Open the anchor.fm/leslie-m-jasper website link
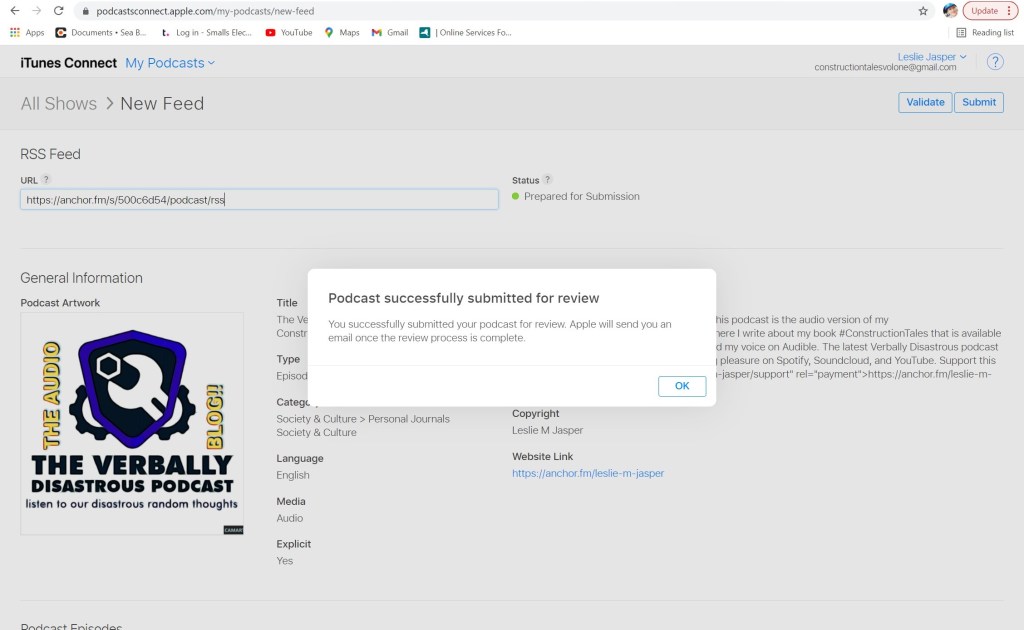Image resolution: width=1024 pixels, height=630 pixels. [x=588, y=473]
